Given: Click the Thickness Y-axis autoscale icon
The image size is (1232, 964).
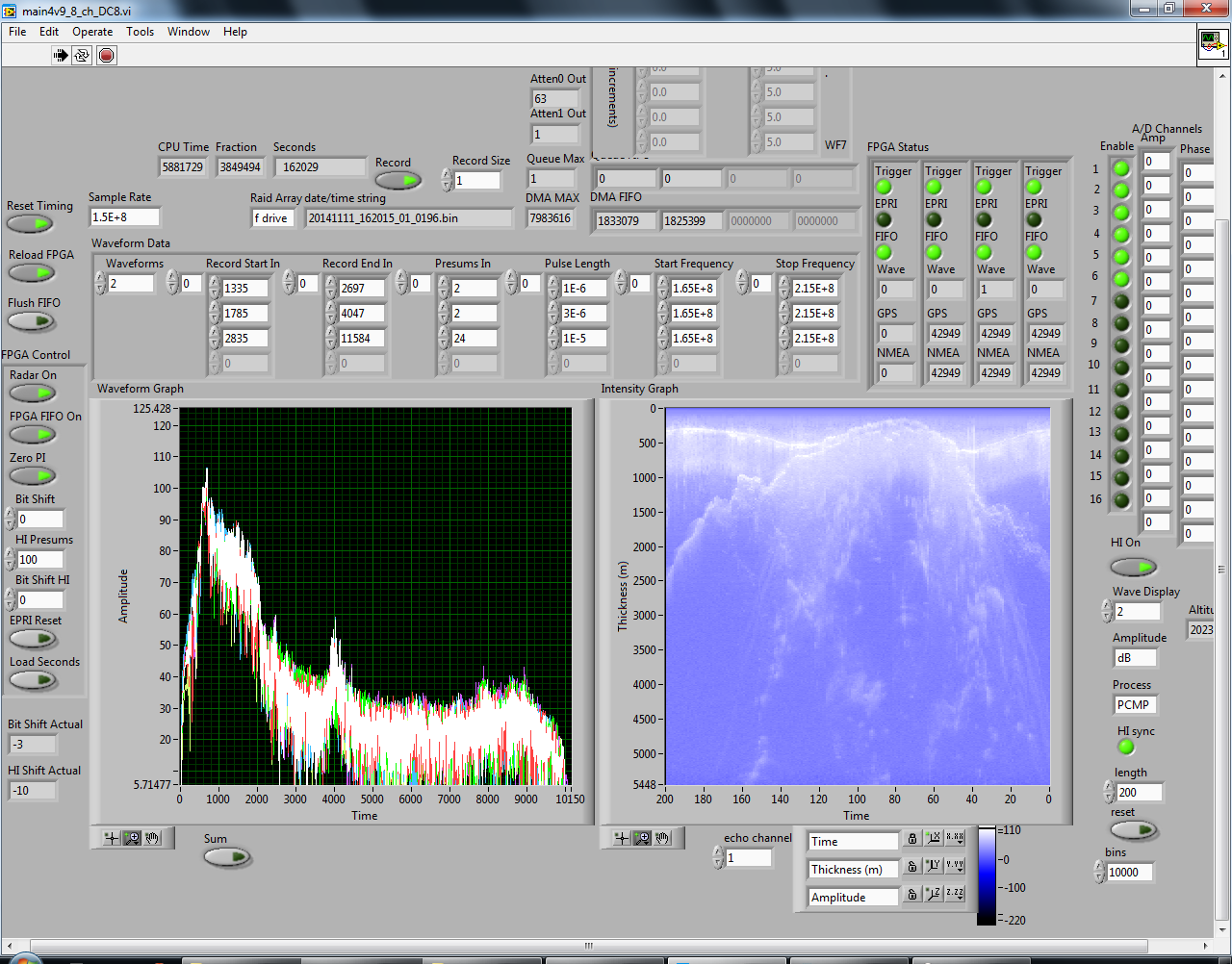Looking at the screenshot, I should point(933,867).
